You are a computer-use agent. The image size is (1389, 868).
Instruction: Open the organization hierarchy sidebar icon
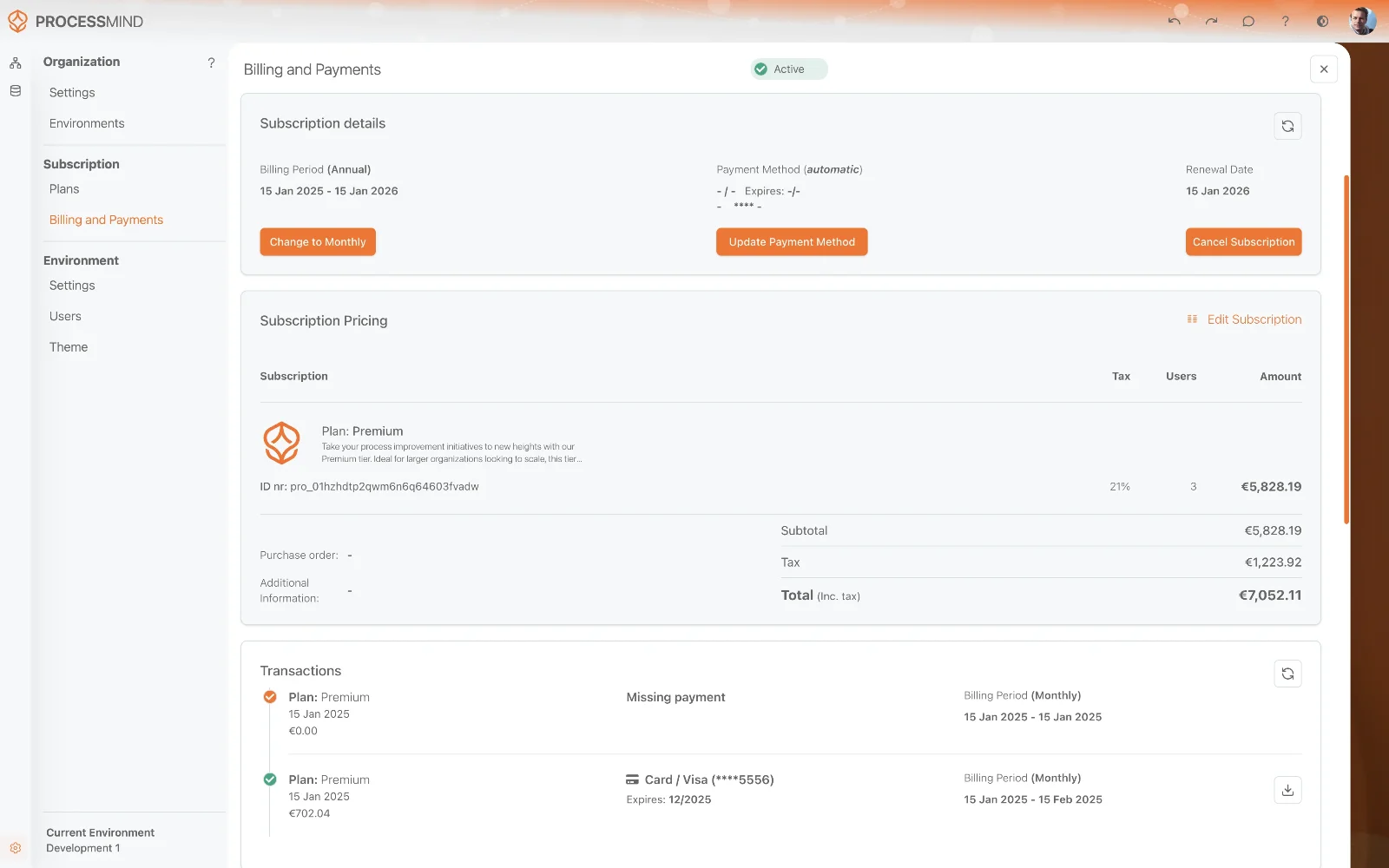(16, 63)
